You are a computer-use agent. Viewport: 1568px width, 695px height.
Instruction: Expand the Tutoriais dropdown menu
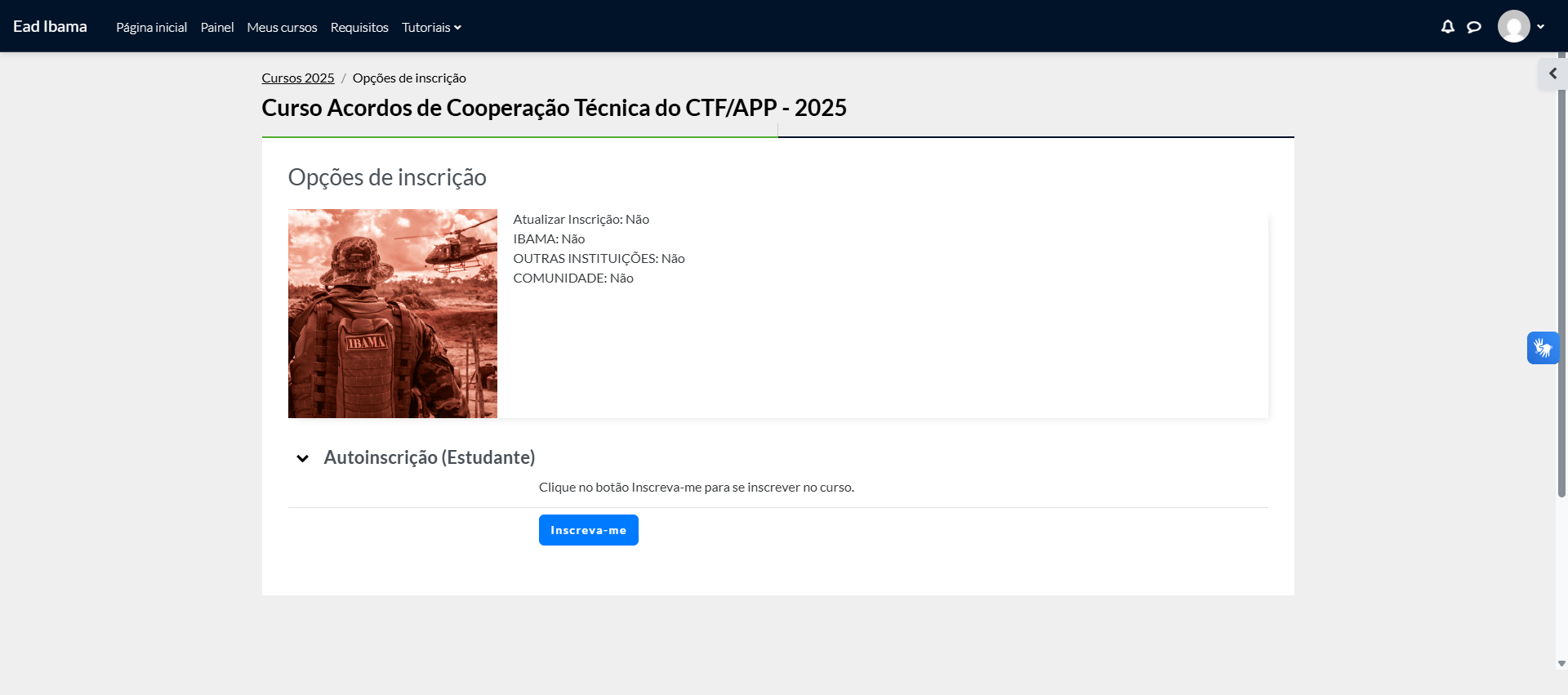coord(431,27)
